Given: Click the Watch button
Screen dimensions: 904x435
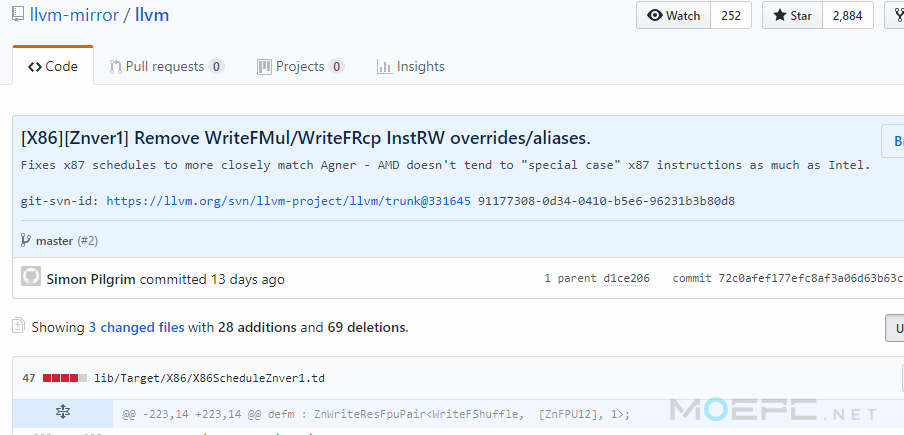Looking at the screenshot, I should pyautogui.click(x=673, y=16).
